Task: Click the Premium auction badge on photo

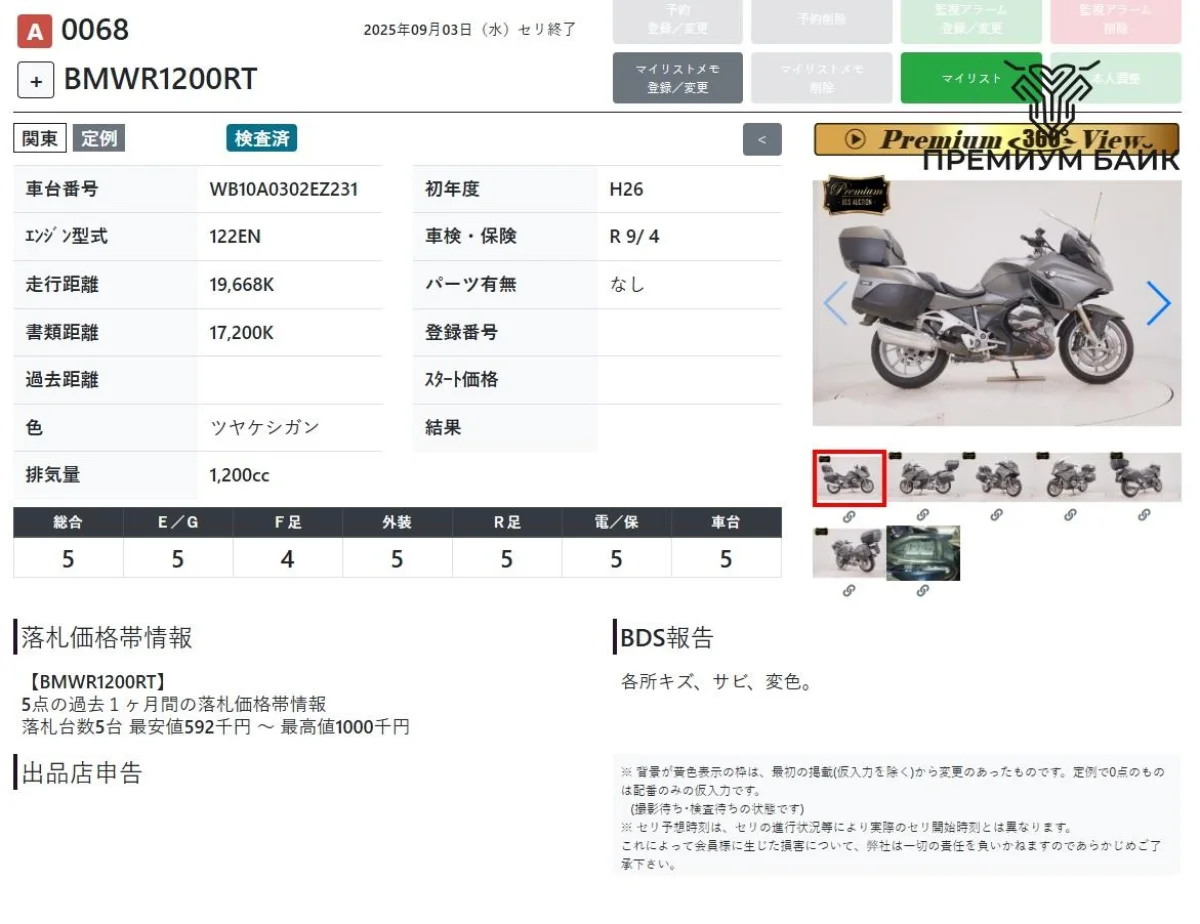Action: [x=855, y=196]
